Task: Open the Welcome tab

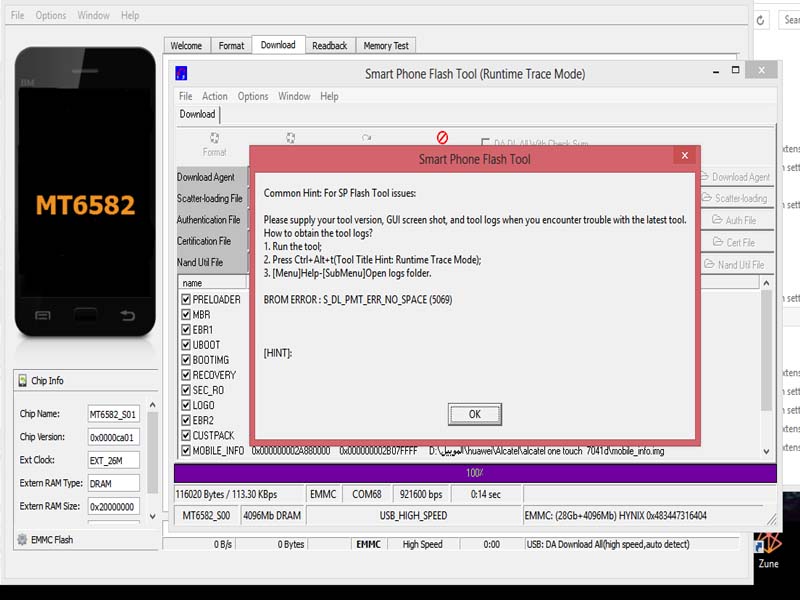Action: coord(186,45)
